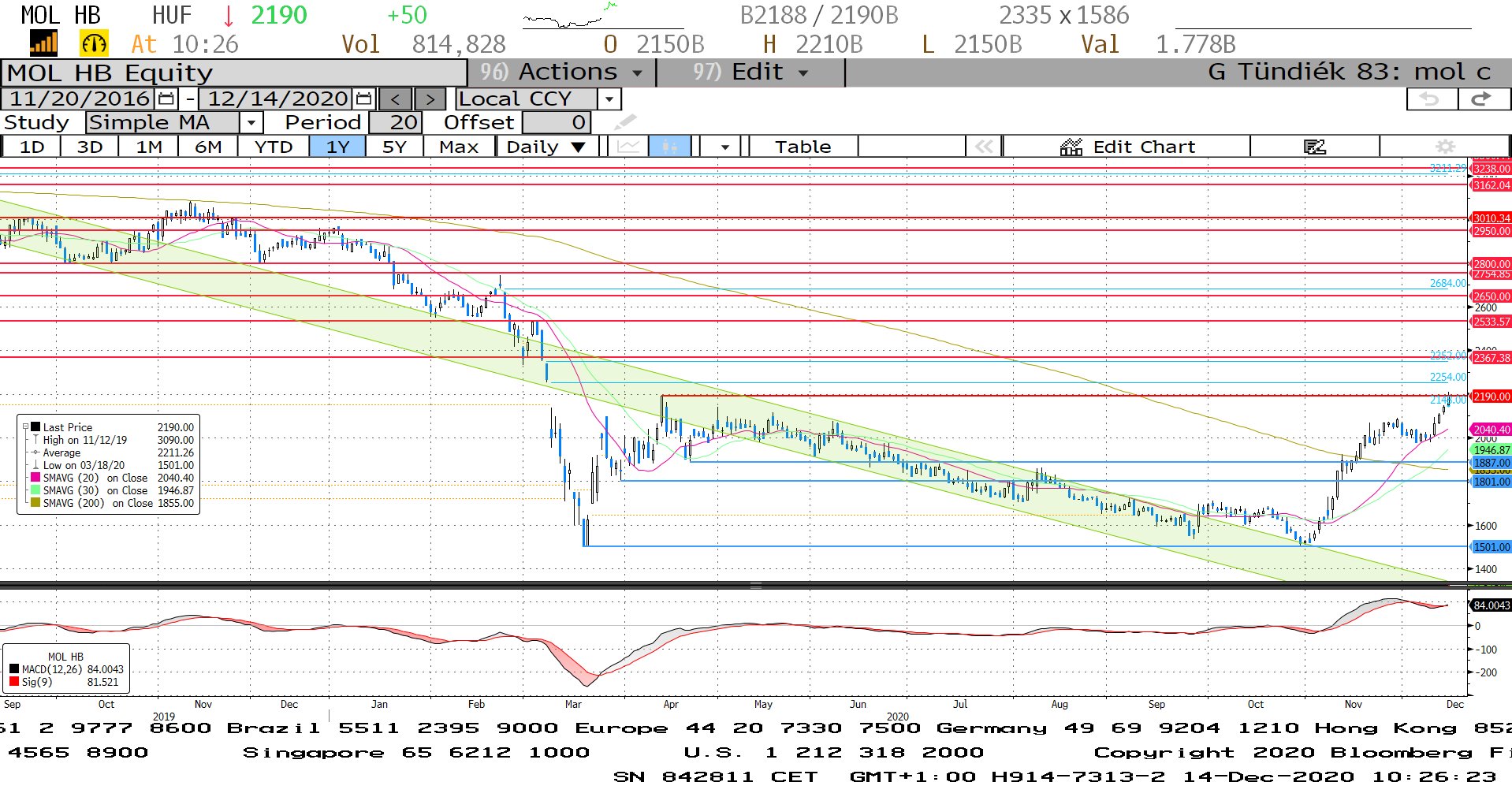Viewport: 1512px width, 808px height.
Task: Click the Edit Chart button
Action: click(1127, 147)
